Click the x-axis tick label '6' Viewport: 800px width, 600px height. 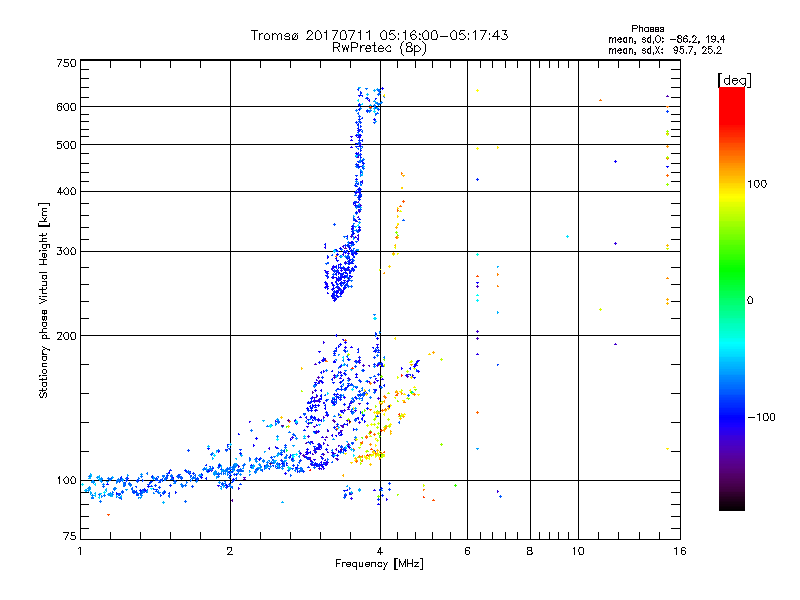[x=467, y=551]
